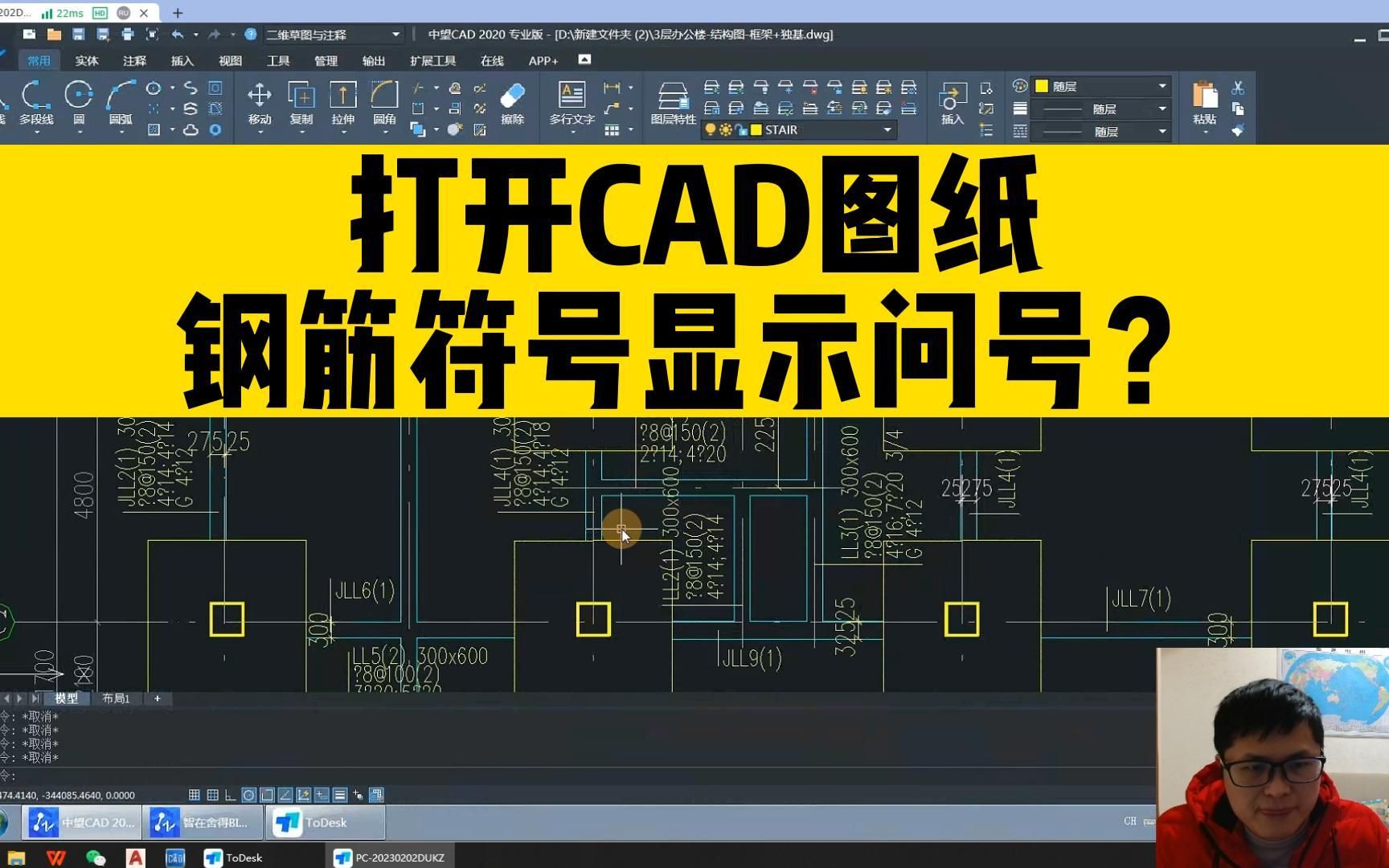This screenshot has width=1389, height=868.
Task: Open the STAIR layer dropdown
Action: click(x=886, y=129)
